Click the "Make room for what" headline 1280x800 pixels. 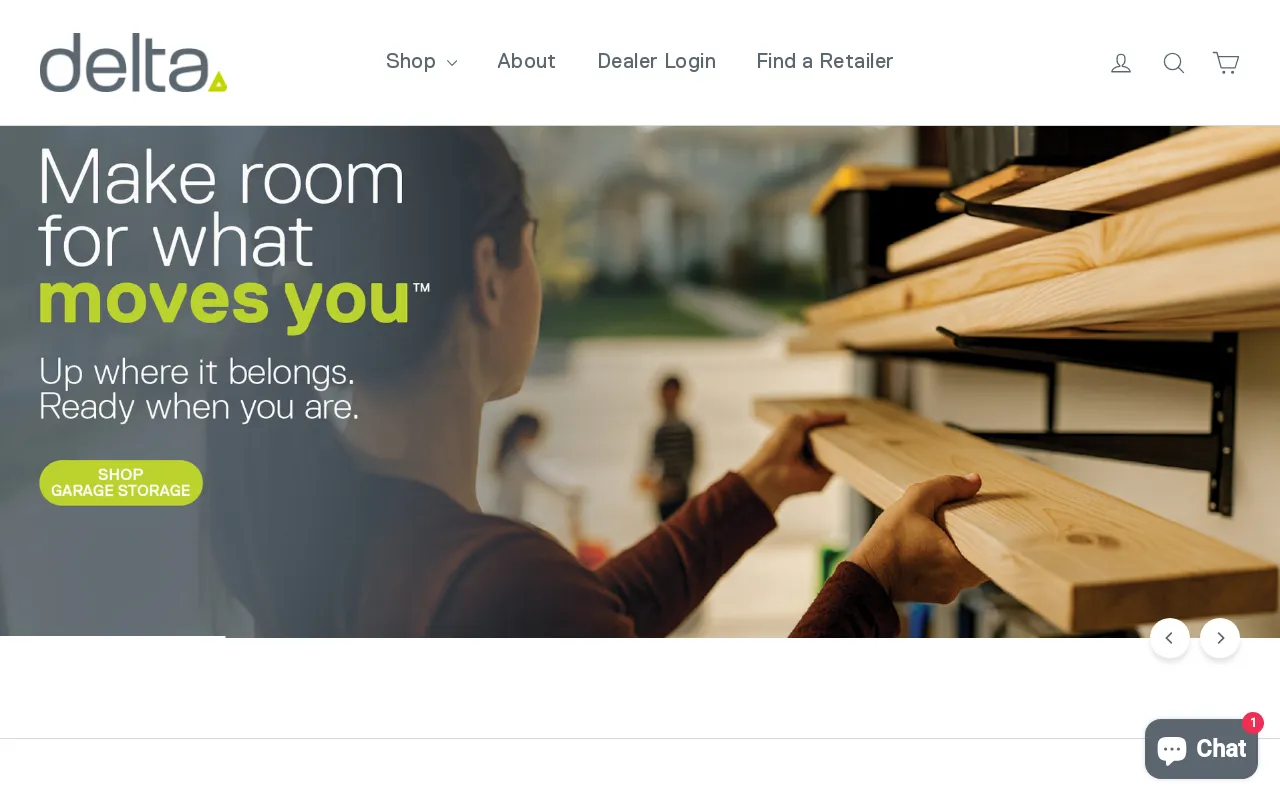(x=222, y=210)
